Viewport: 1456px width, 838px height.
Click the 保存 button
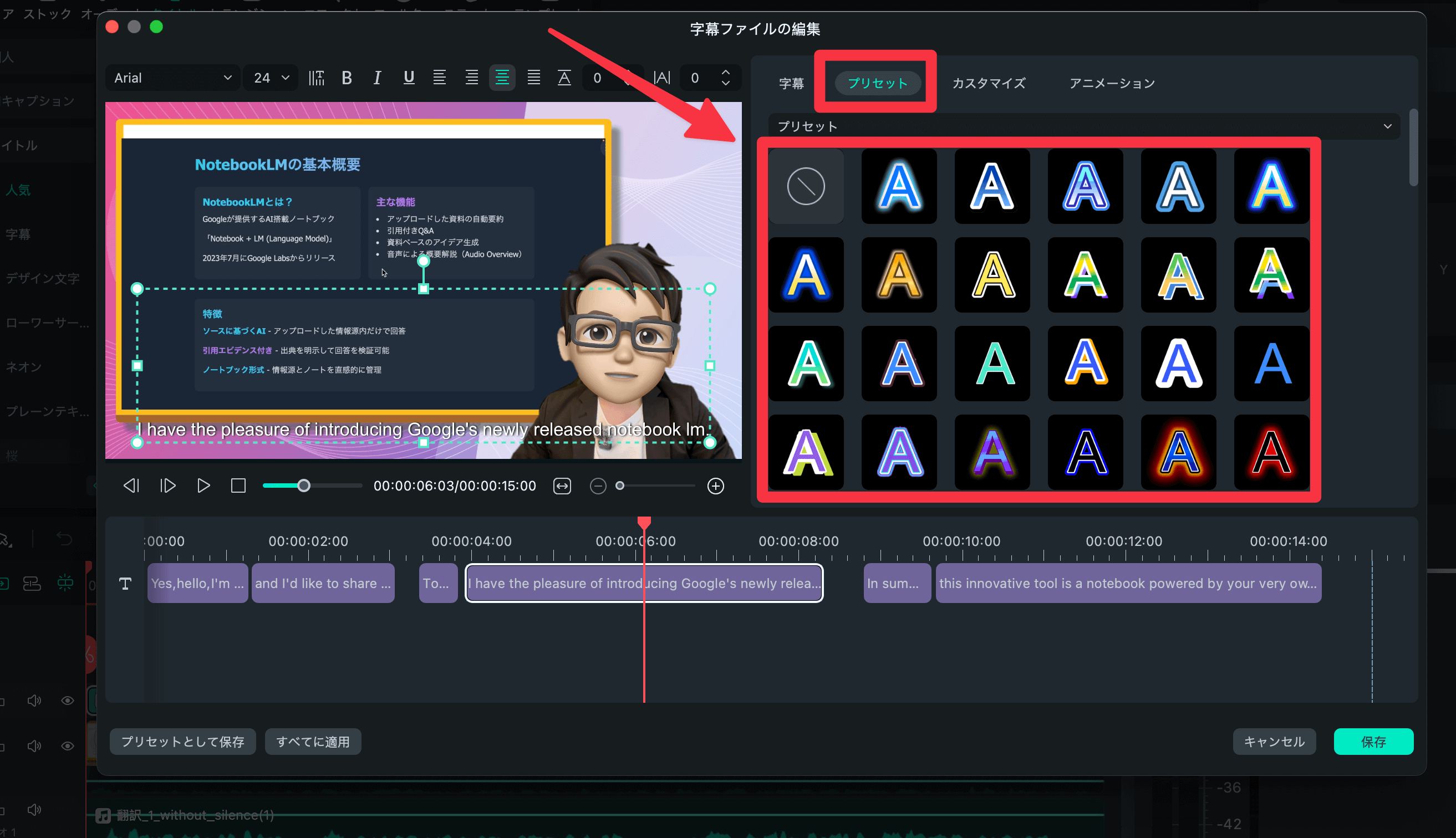1373,742
